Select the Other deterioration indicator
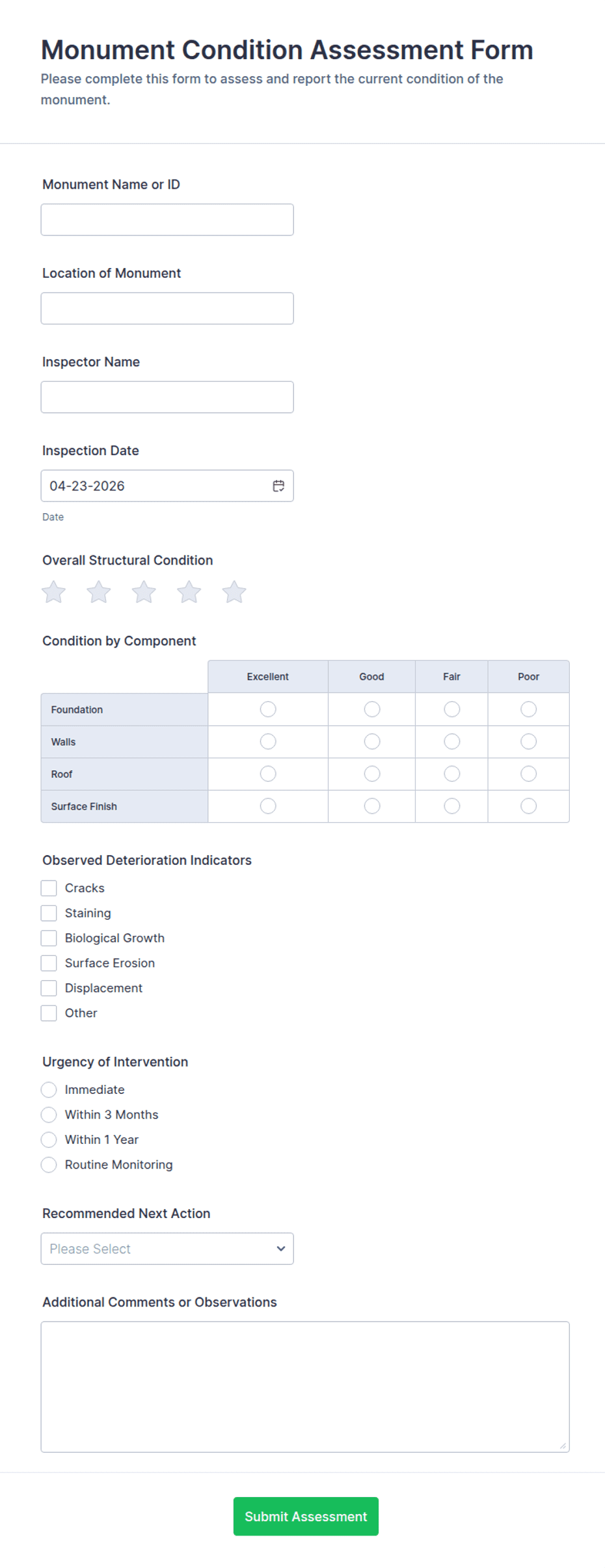Image resolution: width=605 pixels, height=1568 pixels. tap(49, 1013)
